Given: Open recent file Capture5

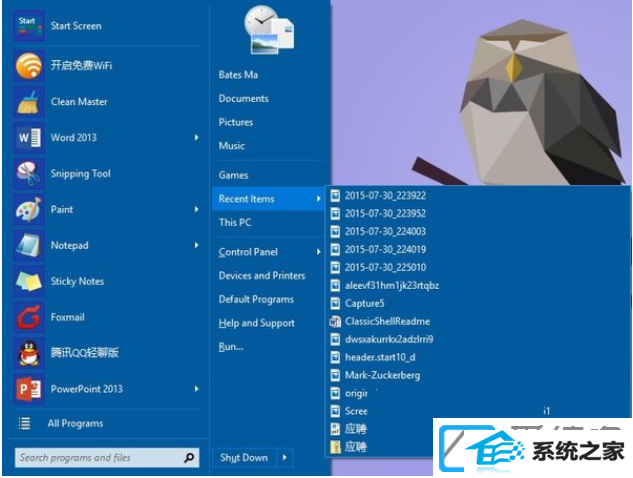Looking at the screenshot, I should (x=365, y=304).
